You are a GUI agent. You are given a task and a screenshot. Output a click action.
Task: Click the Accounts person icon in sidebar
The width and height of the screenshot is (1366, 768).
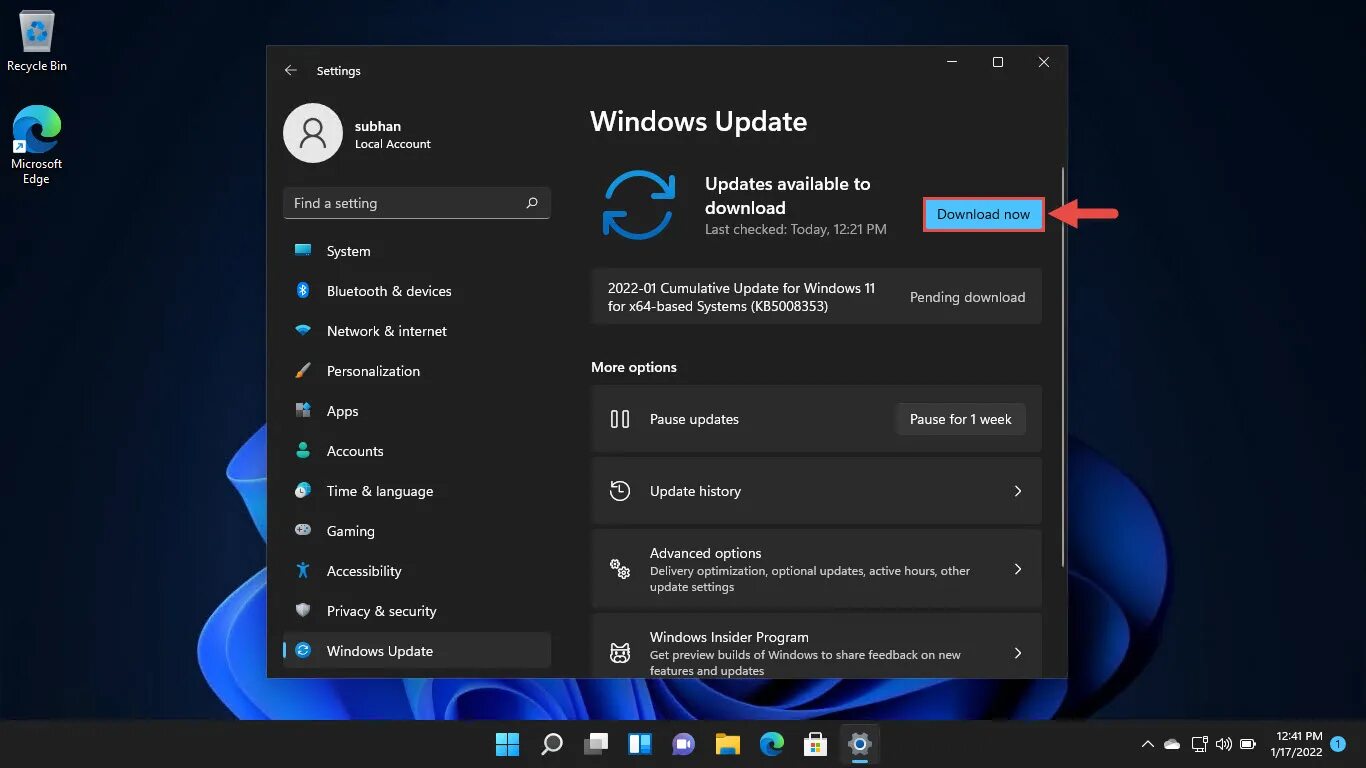tap(302, 450)
